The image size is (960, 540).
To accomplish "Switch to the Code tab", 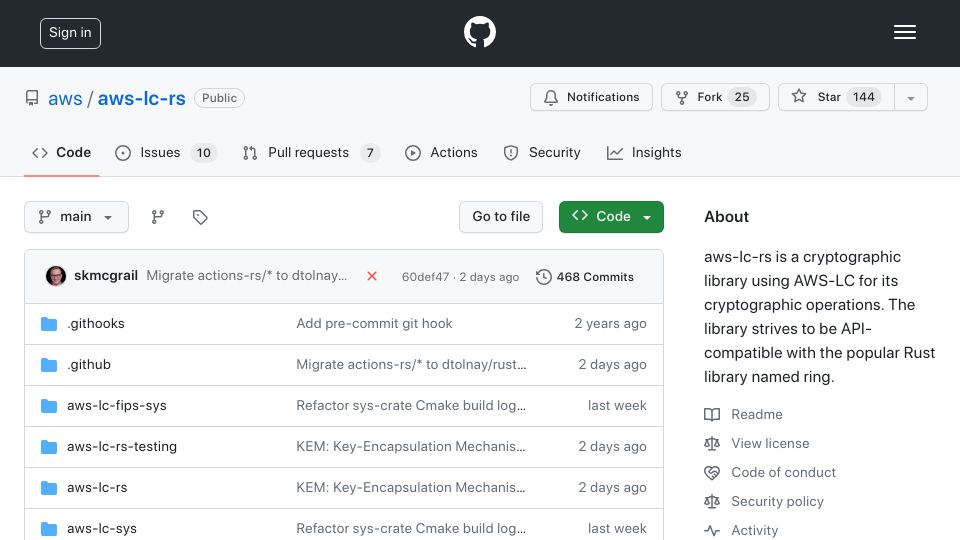I will (x=61, y=152).
